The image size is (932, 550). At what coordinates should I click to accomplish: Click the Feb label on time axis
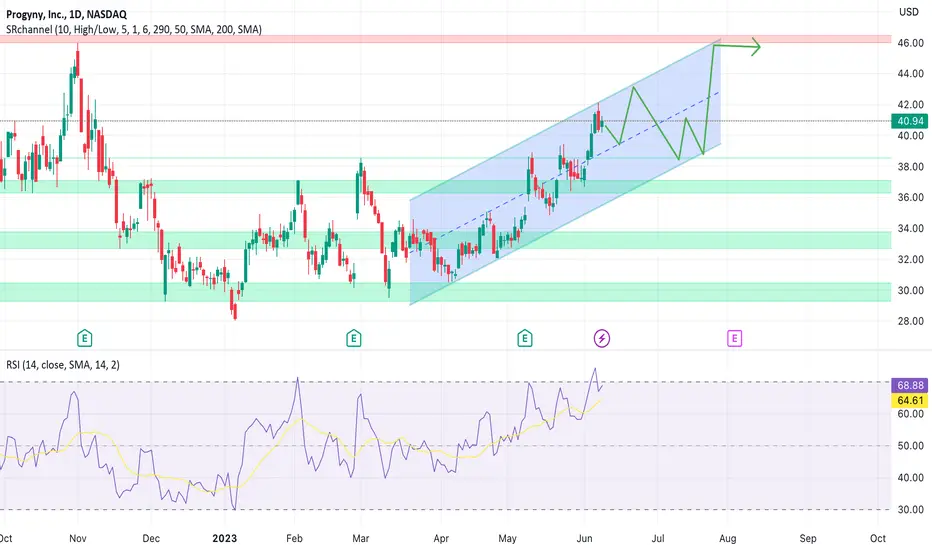(x=294, y=538)
